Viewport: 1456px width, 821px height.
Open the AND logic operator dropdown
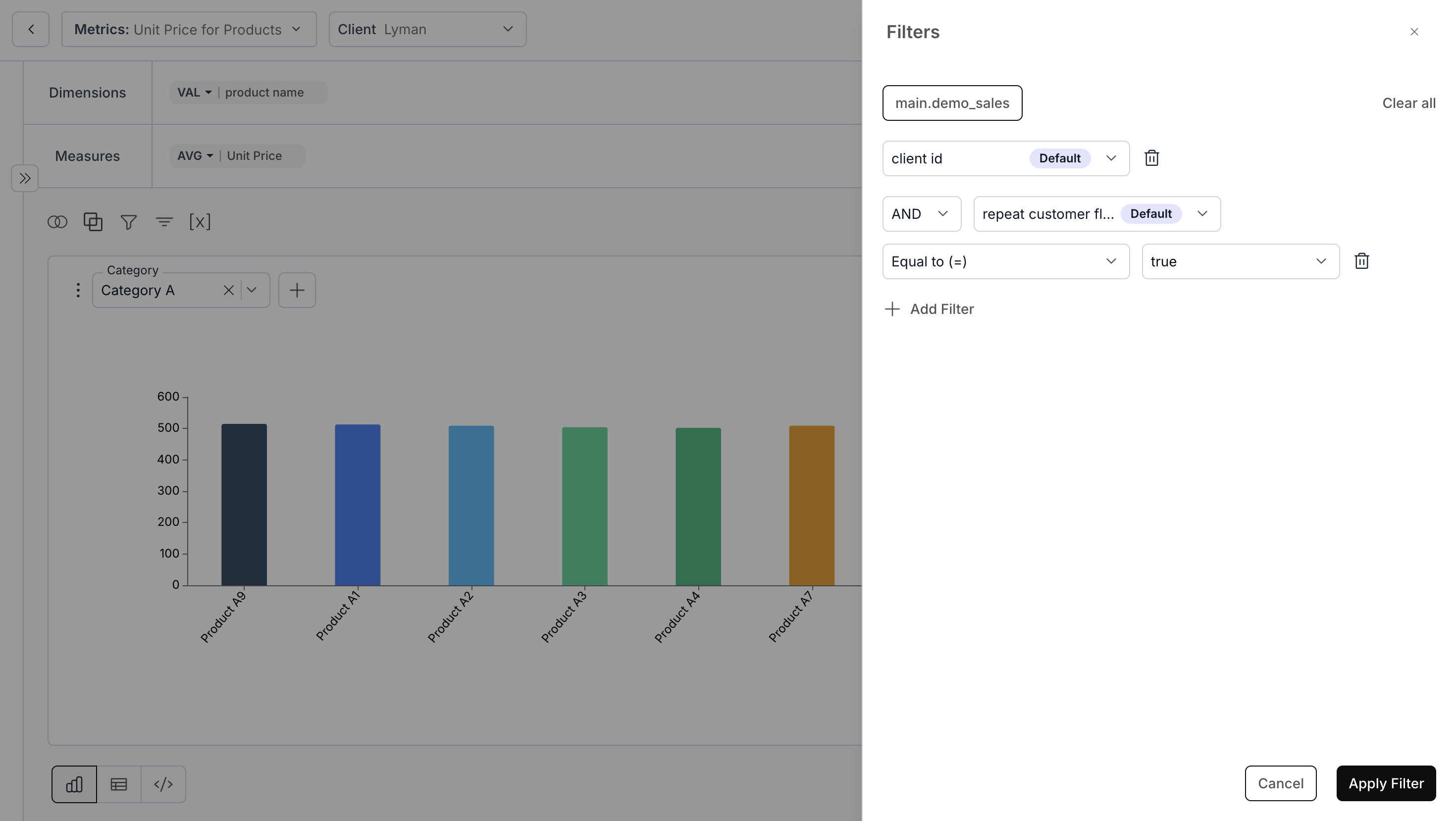(x=921, y=213)
